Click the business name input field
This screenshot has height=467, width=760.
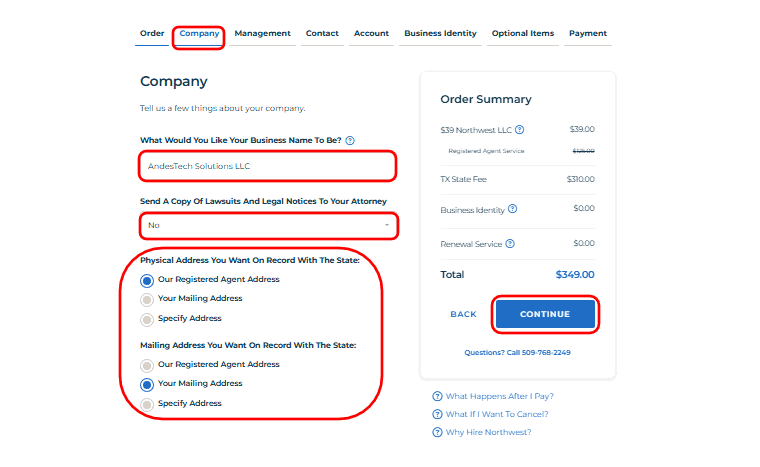coord(267,166)
